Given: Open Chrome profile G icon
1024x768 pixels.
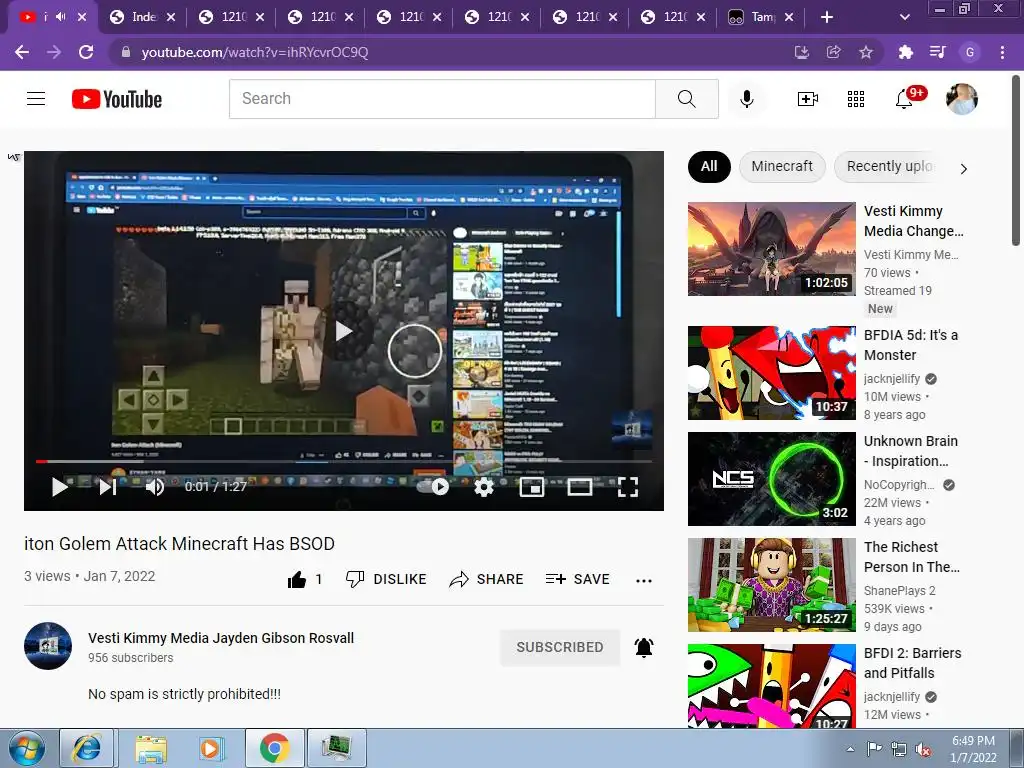Looking at the screenshot, I should 970,52.
